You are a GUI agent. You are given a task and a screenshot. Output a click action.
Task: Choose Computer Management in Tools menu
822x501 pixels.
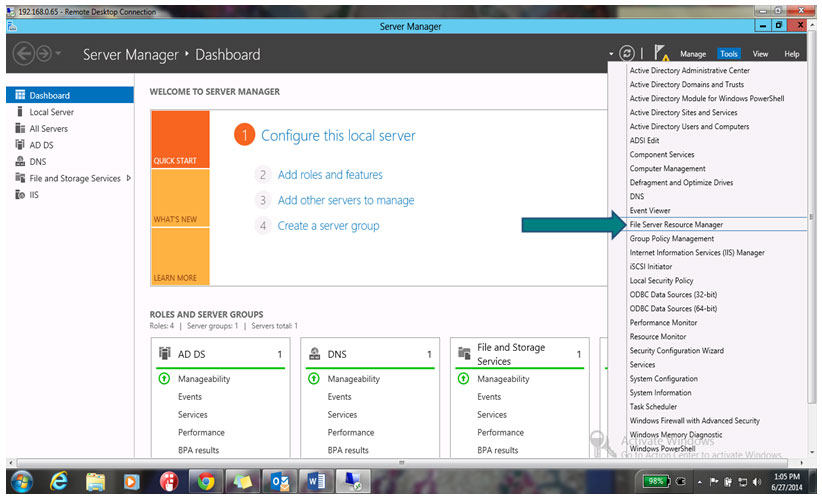[667, 168]
